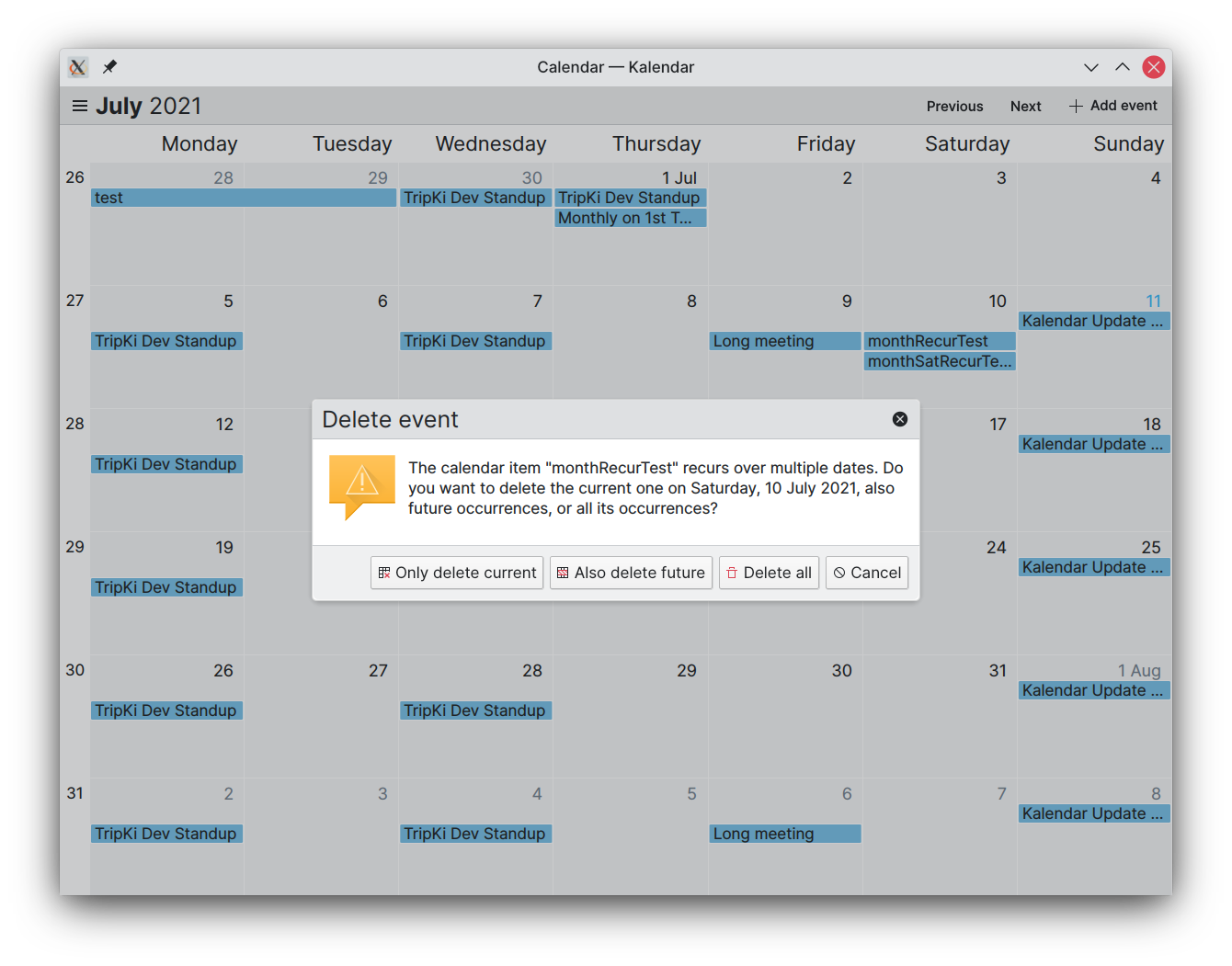Close the Delete event dialog
The image size is (1232, 966).
pyautogui.click(x=900, y=419)
